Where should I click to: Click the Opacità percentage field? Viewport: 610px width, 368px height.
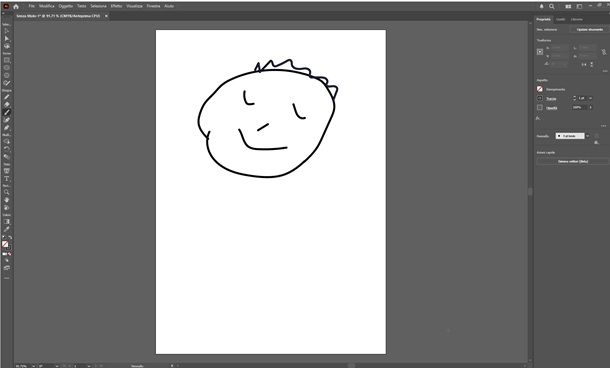579,107
